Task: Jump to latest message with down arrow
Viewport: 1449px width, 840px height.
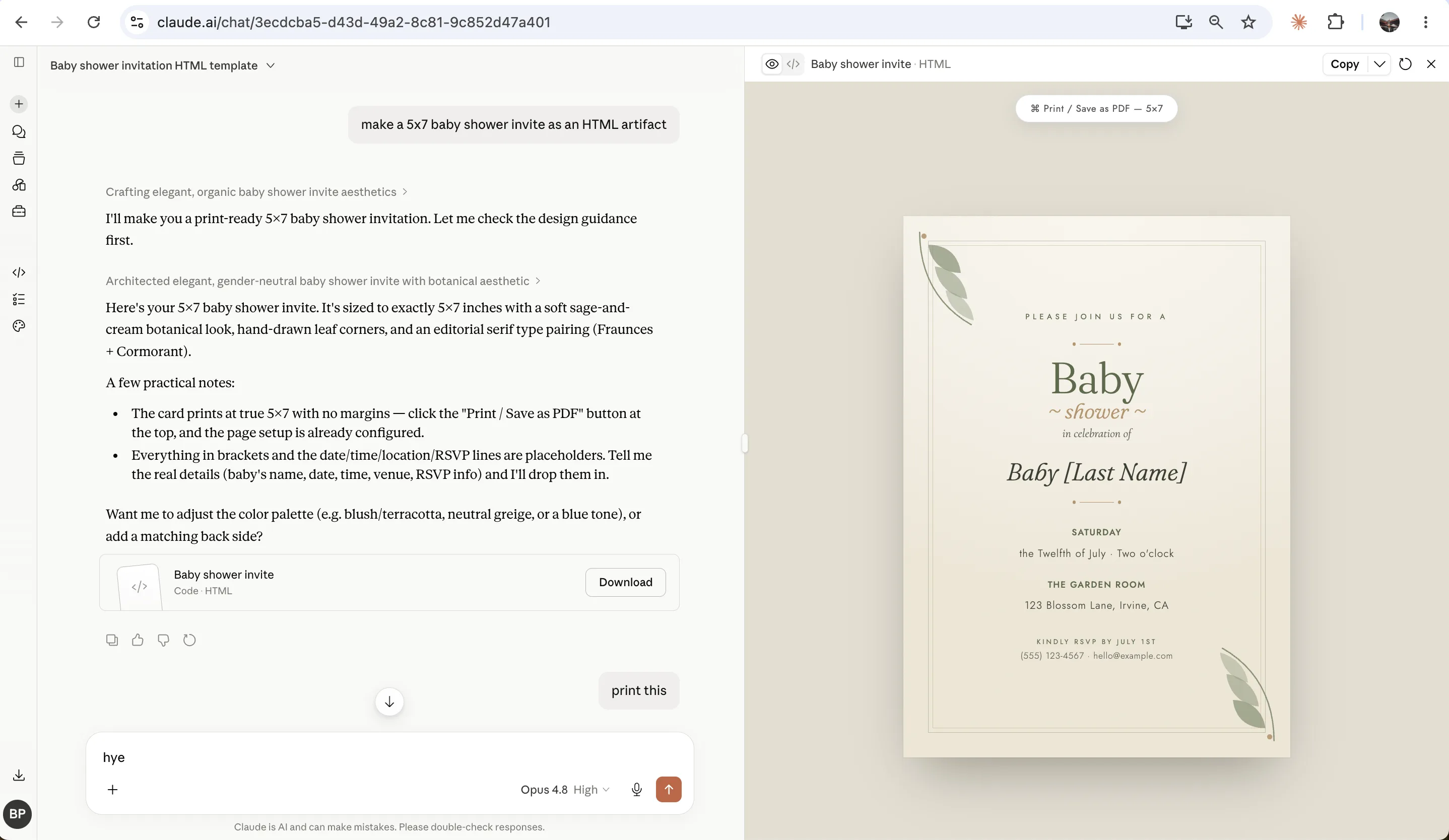Action: 389,702
